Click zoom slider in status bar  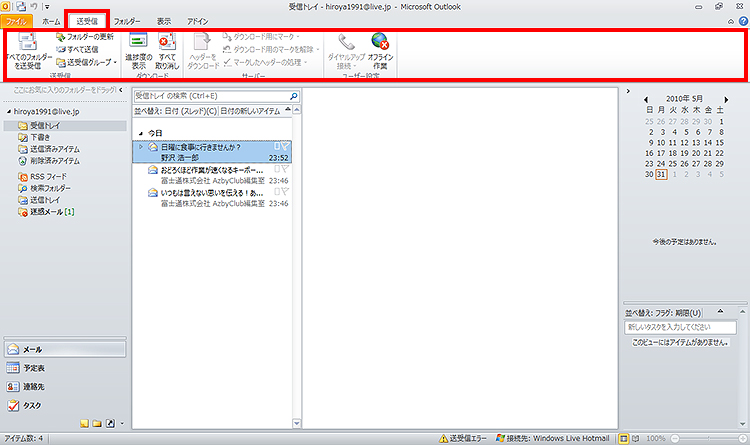709,438
